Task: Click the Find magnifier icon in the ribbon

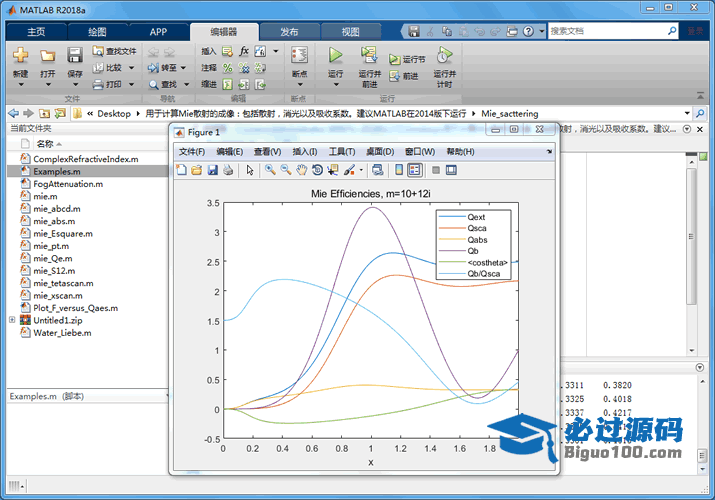Action: (x=154, y=85)
